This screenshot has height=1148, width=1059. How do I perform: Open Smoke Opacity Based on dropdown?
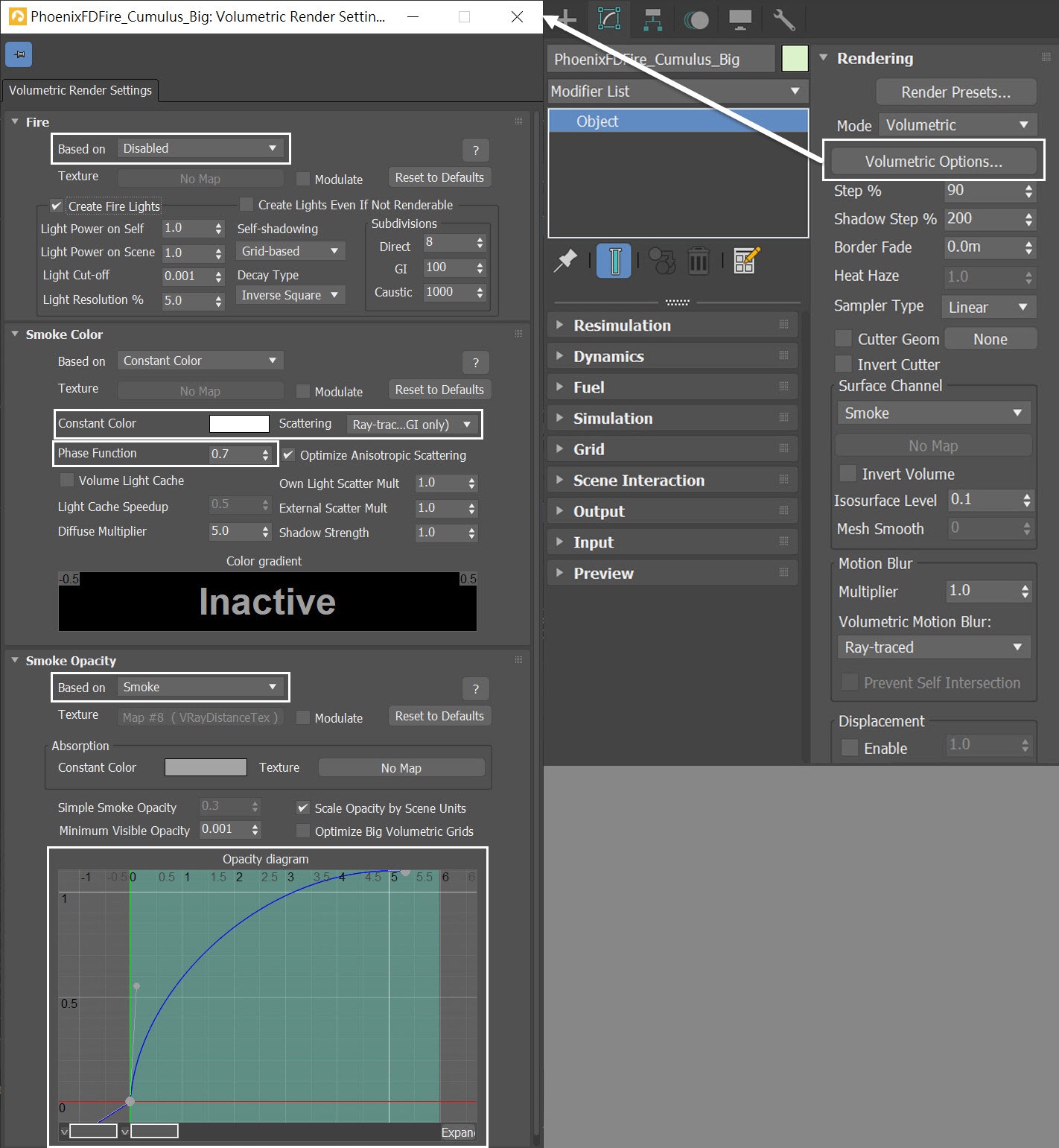[x=200, y=687]
